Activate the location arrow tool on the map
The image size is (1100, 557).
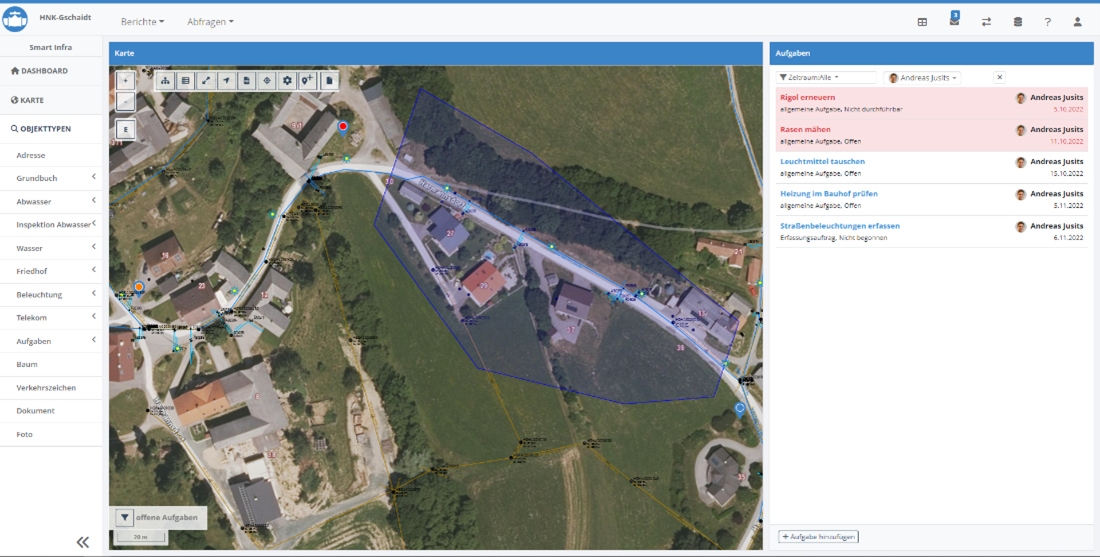[226, 81]
